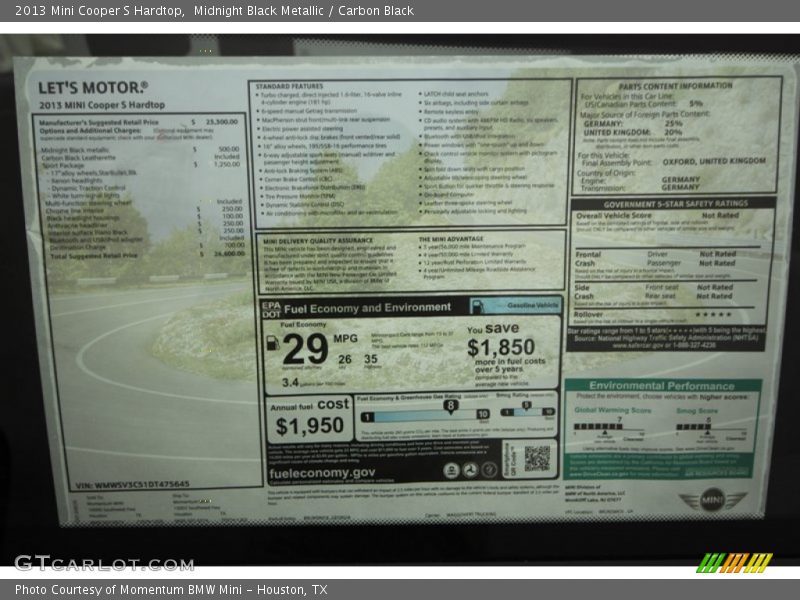Screen dimensions: 800x600
Task: Select the Government 5-Star Safety Ratings header
Action: tap(673, 203)
